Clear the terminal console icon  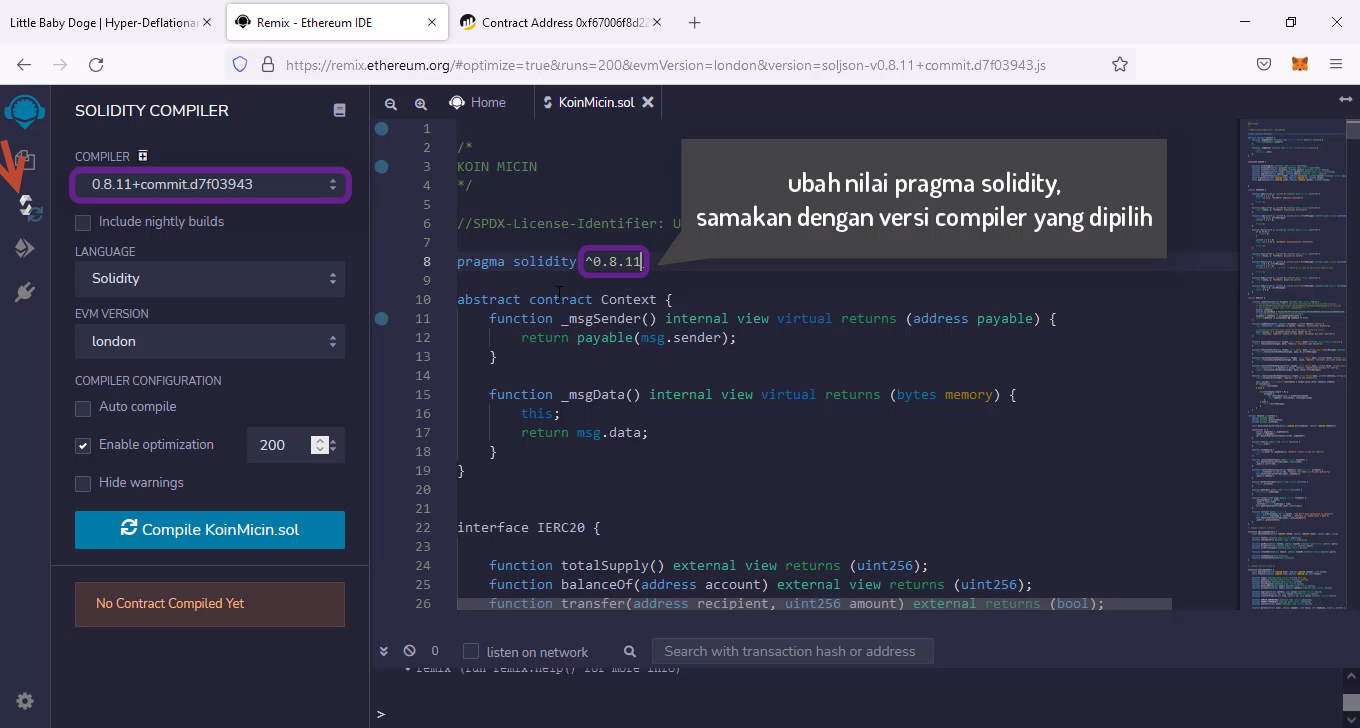click(x=409, y=651)
